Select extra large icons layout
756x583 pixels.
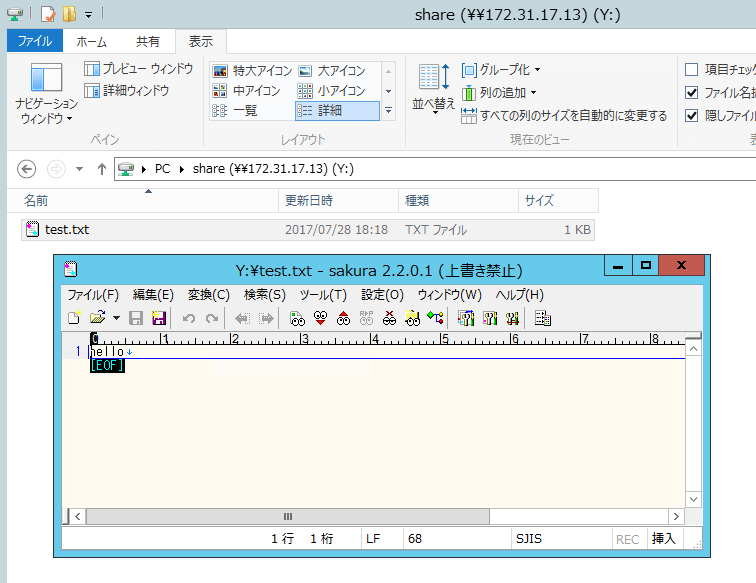253,71
